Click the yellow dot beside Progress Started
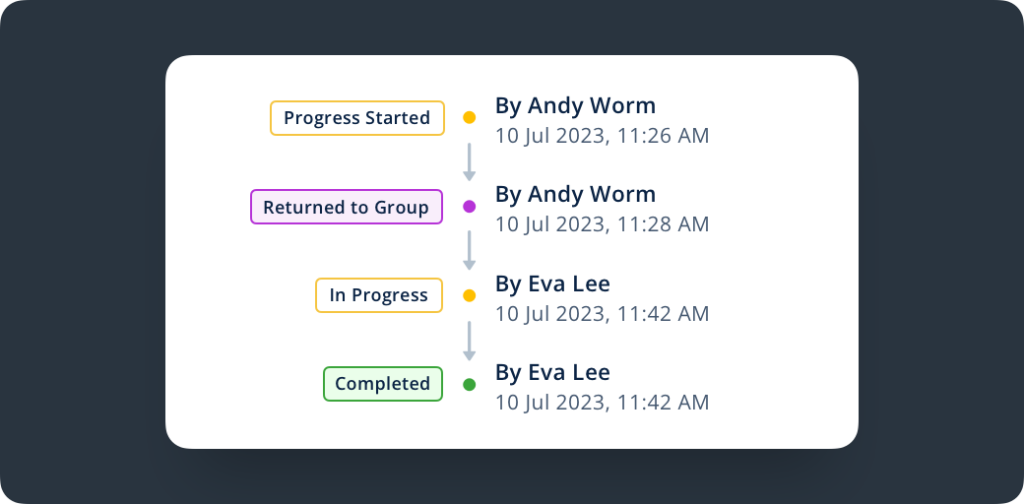Viewport: 1024px width, 504px height. click(x=469, y=118)
